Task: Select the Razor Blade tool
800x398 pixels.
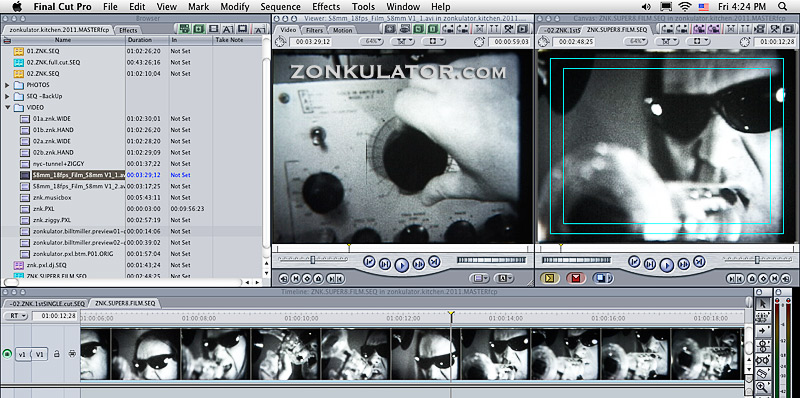Action: (763, 373)
